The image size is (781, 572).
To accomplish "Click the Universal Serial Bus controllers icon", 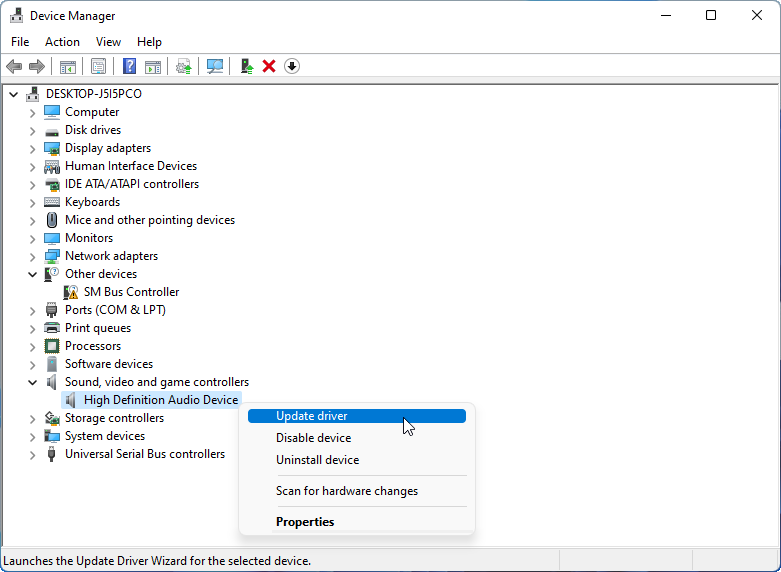I will pyautogui.click(x=52, y=454).
